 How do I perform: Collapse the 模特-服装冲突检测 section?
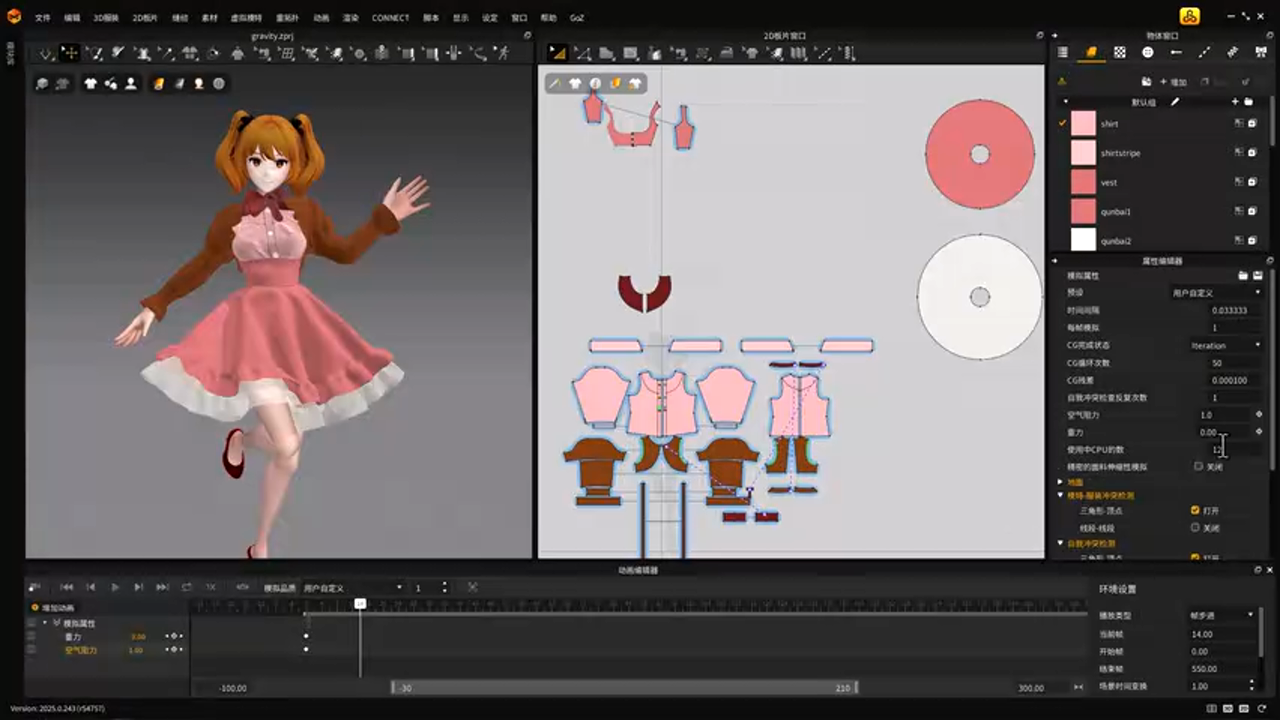(x=1061, y=495)
